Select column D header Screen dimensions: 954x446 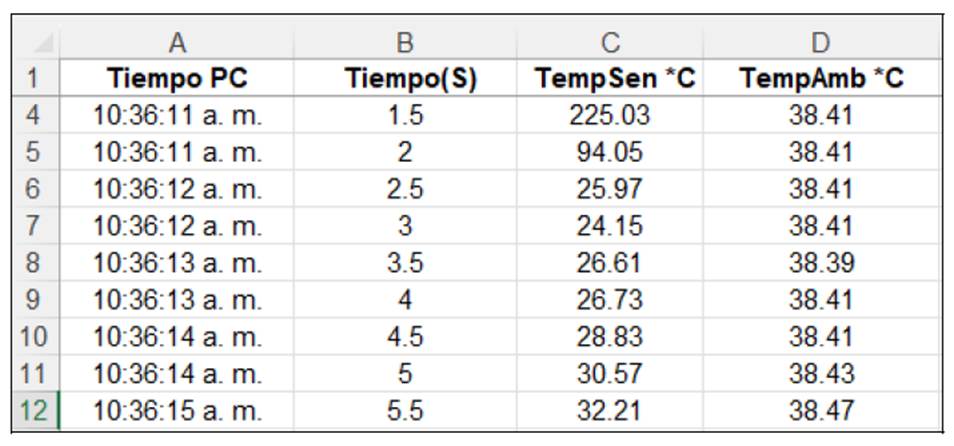[820, 43]
